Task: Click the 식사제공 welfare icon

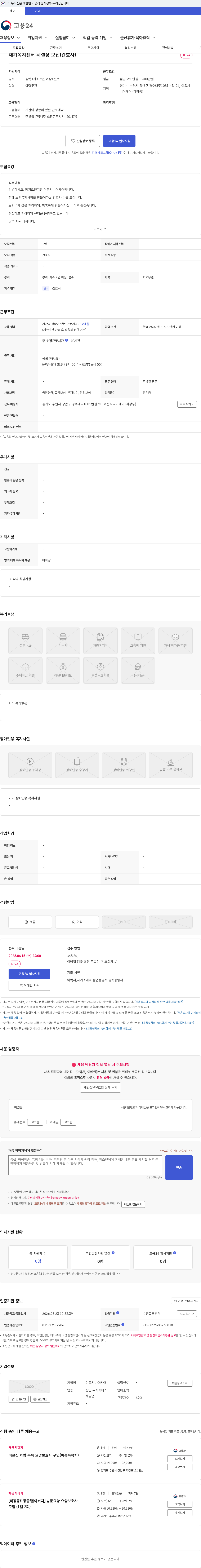Action: pos(138,670)
